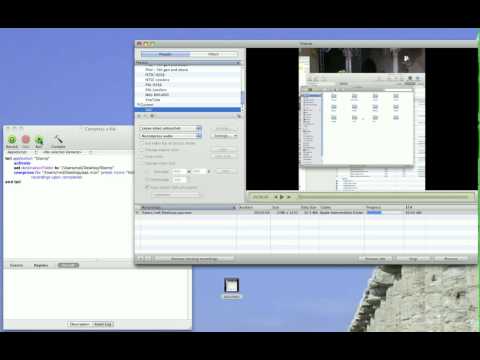The height and width of the screenshot is (360, 480).
Task: Switch to the Events tab in the script editor
Action: click(x=16, y=265)
